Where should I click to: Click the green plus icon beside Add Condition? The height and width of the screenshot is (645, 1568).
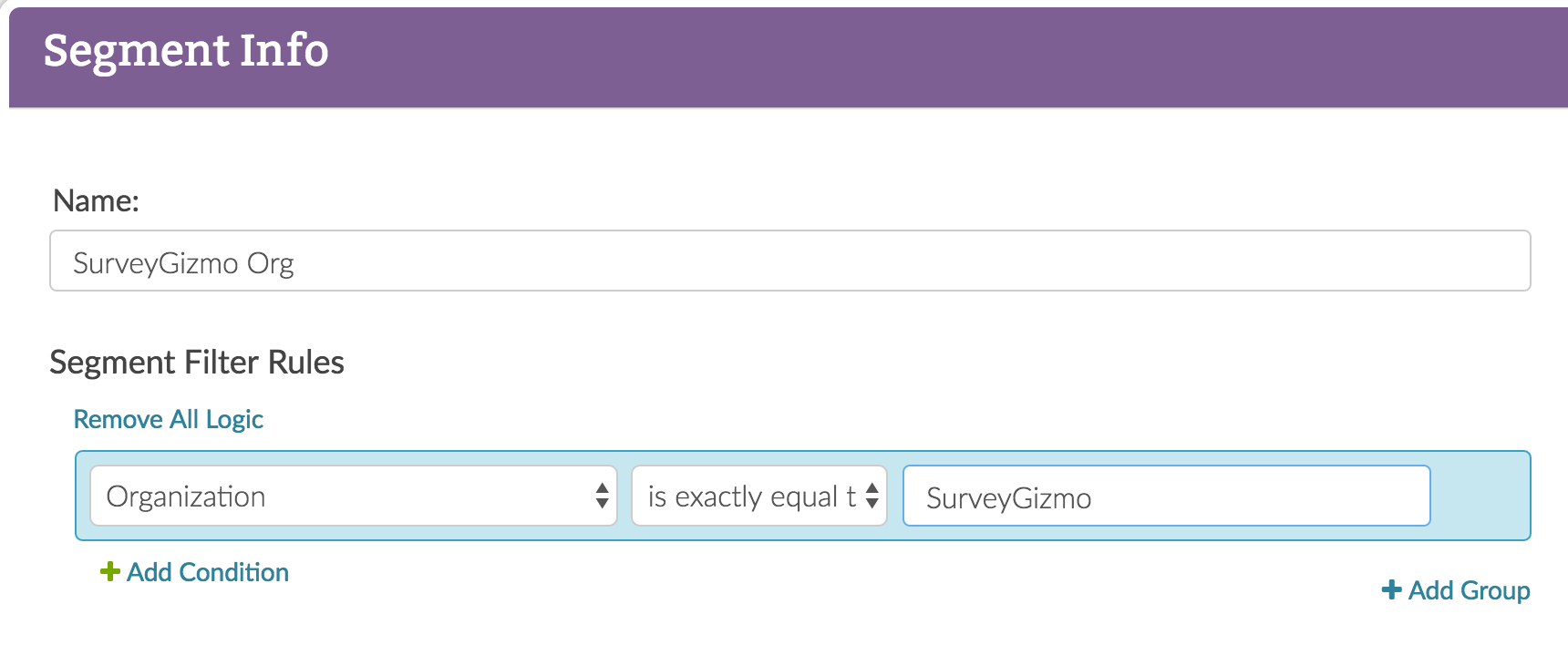(x=109, y=572)
